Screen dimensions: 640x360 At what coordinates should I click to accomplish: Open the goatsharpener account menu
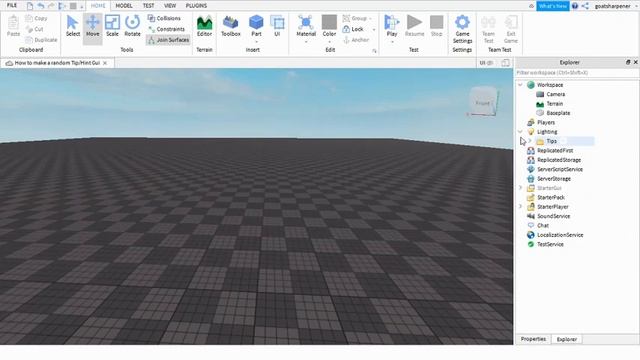pos(613,6)
